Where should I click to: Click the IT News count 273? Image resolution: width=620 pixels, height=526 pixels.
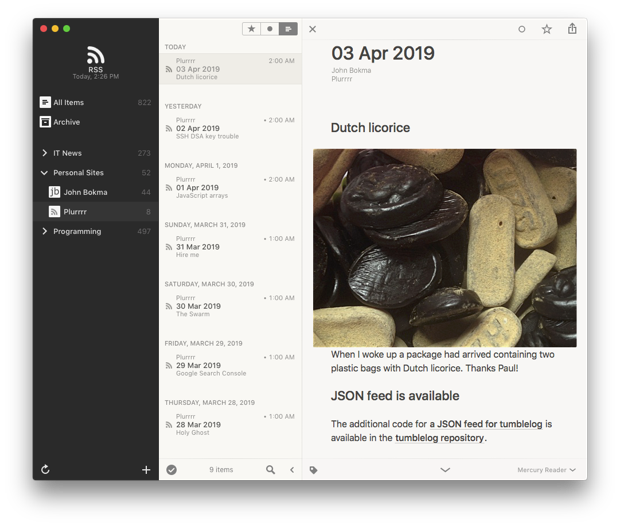coord(144,153)
